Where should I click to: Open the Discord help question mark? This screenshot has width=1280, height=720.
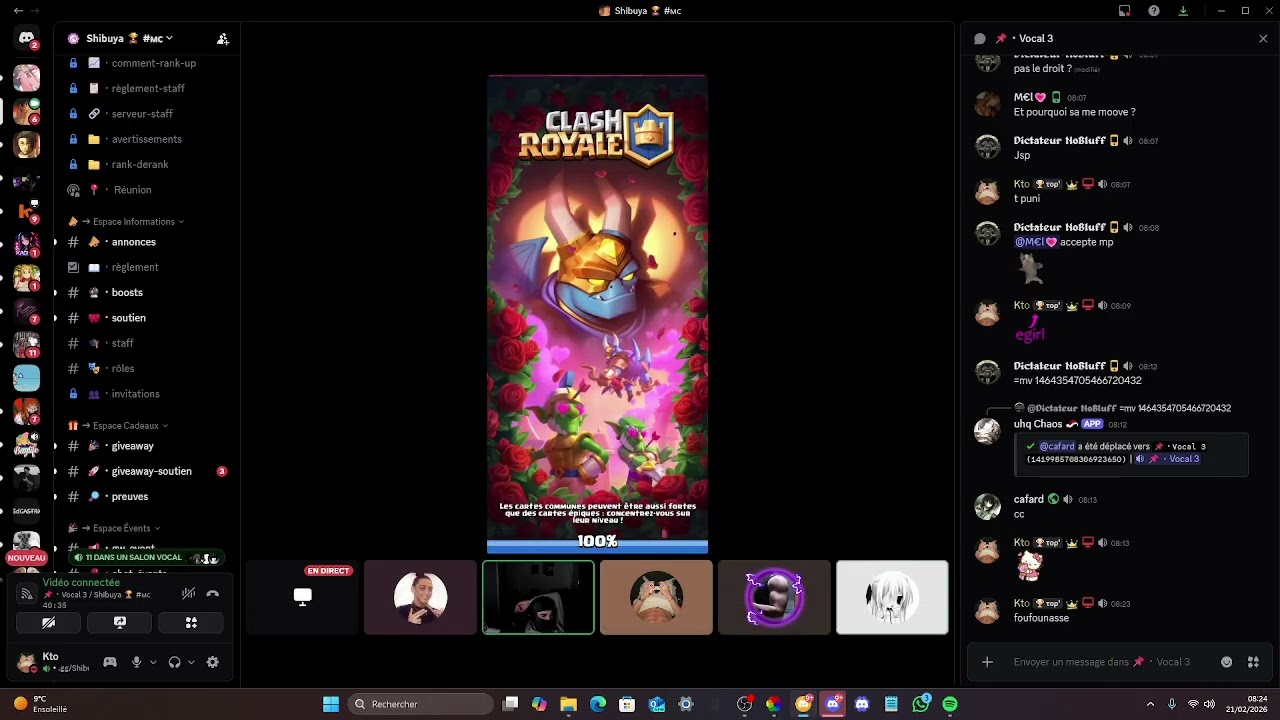(x=1154, y=11)
